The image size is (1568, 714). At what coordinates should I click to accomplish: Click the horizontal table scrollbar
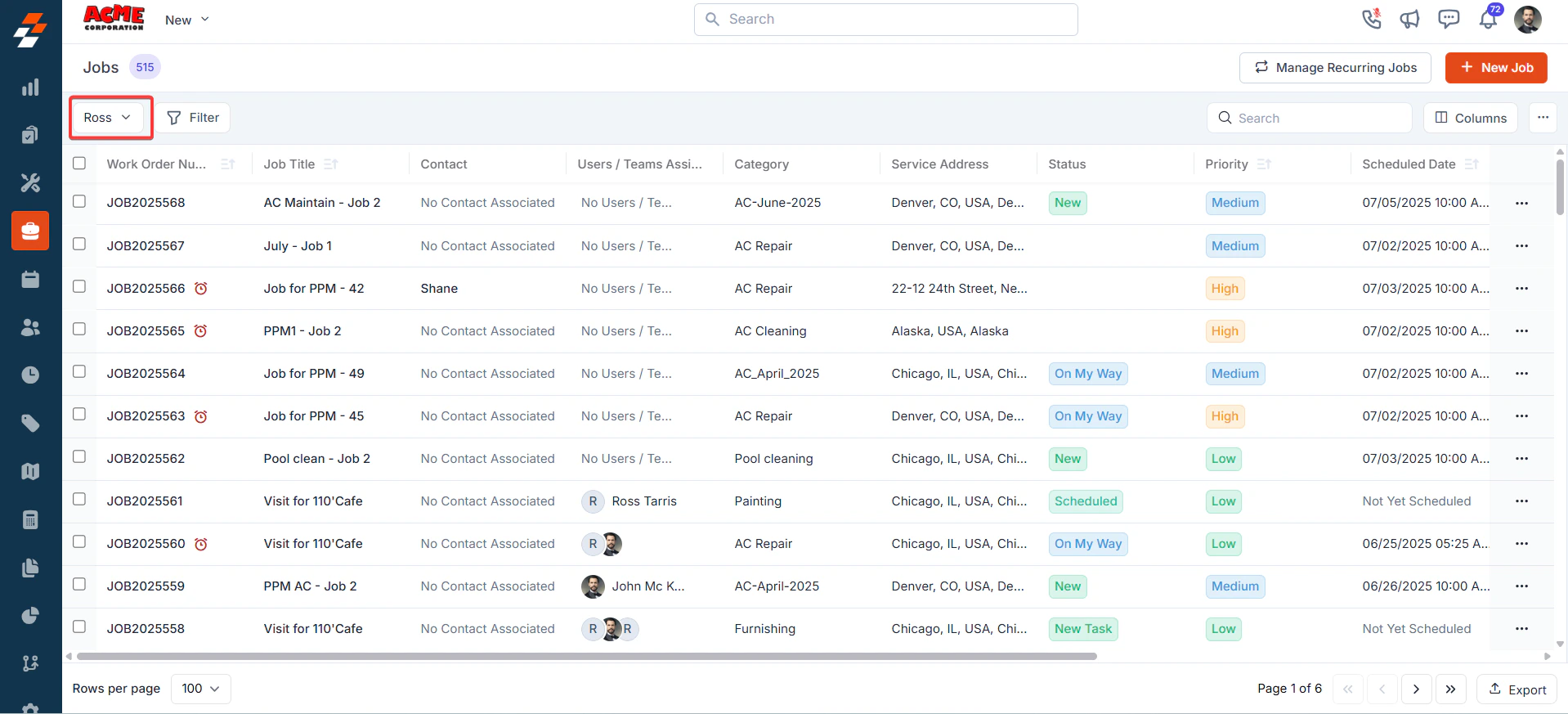point(587,656)
